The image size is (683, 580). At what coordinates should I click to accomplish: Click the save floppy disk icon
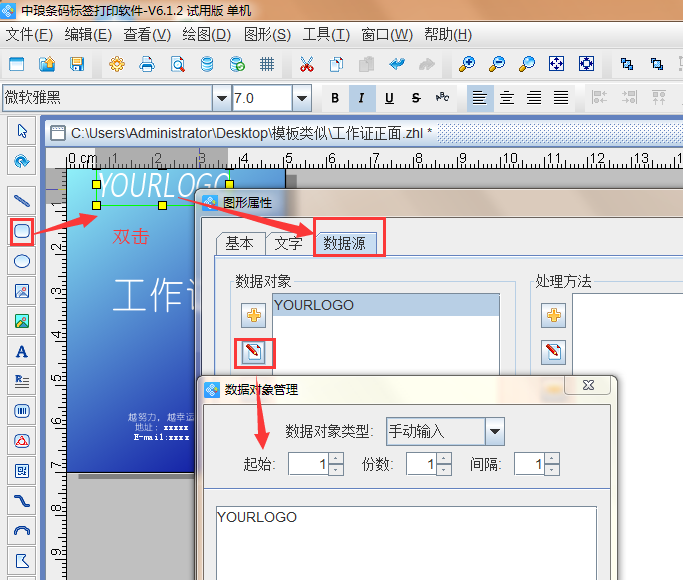coord(76,65)
